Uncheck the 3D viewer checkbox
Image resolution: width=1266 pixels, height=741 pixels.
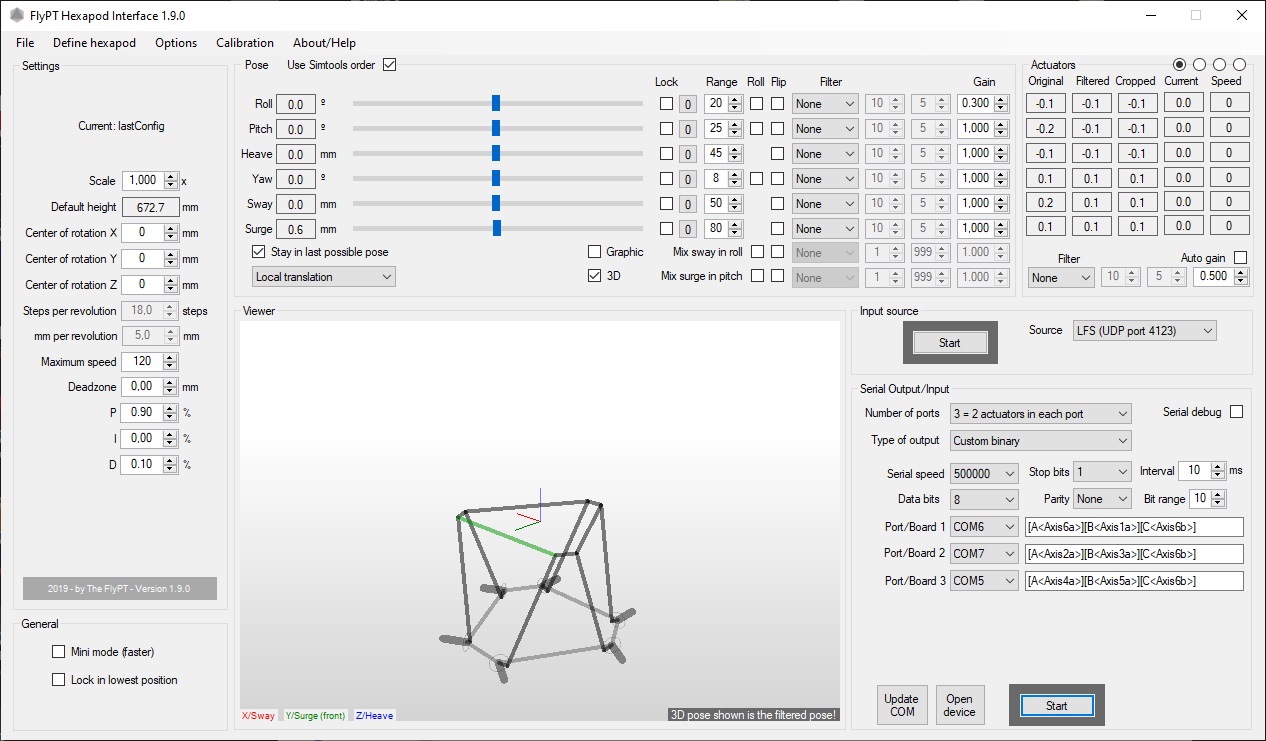click(x=595, y=275)
